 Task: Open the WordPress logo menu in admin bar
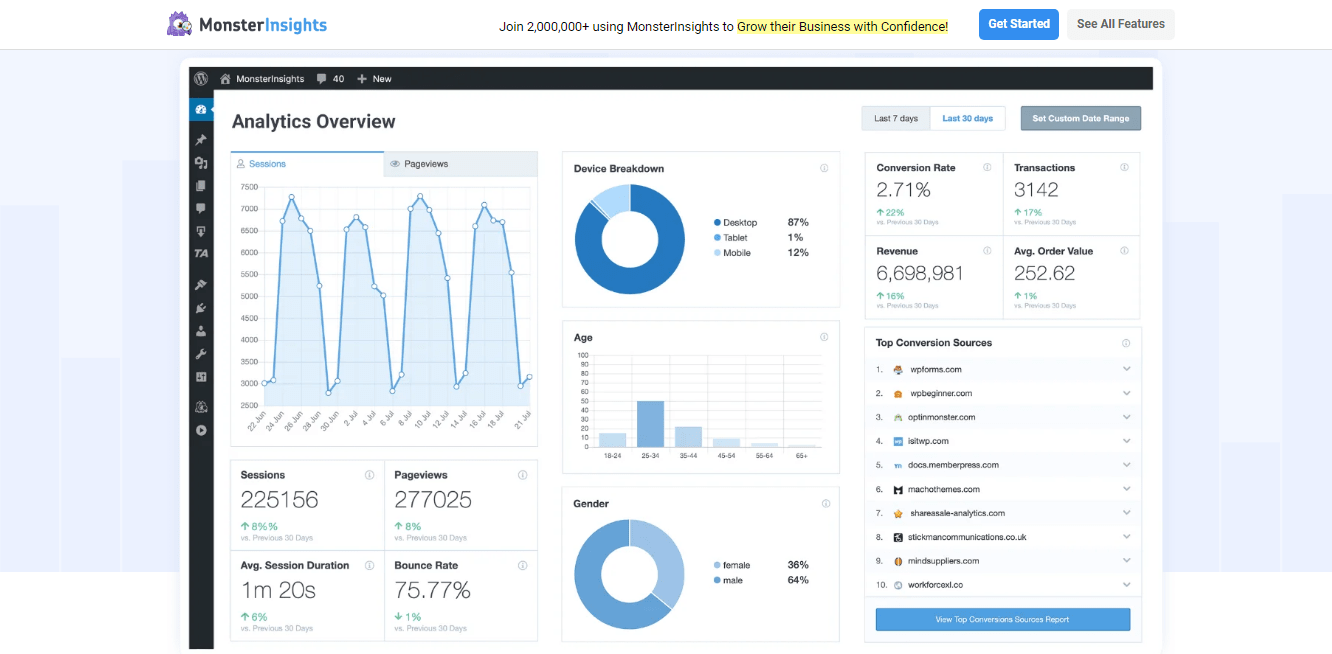201,78
